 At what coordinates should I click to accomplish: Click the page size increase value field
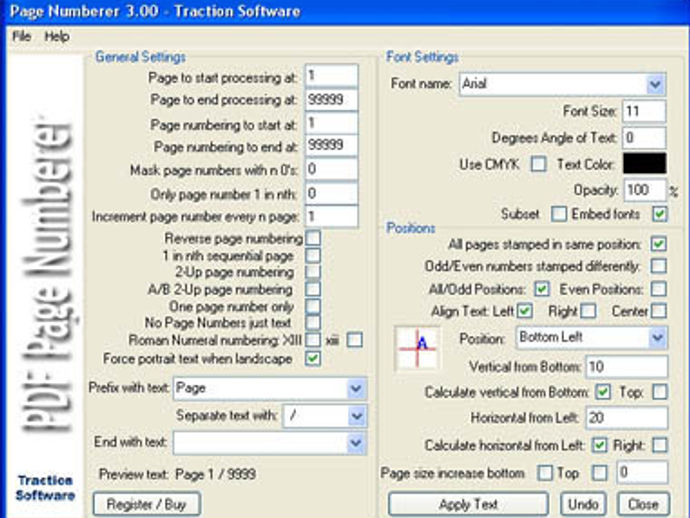coord(642,473)
